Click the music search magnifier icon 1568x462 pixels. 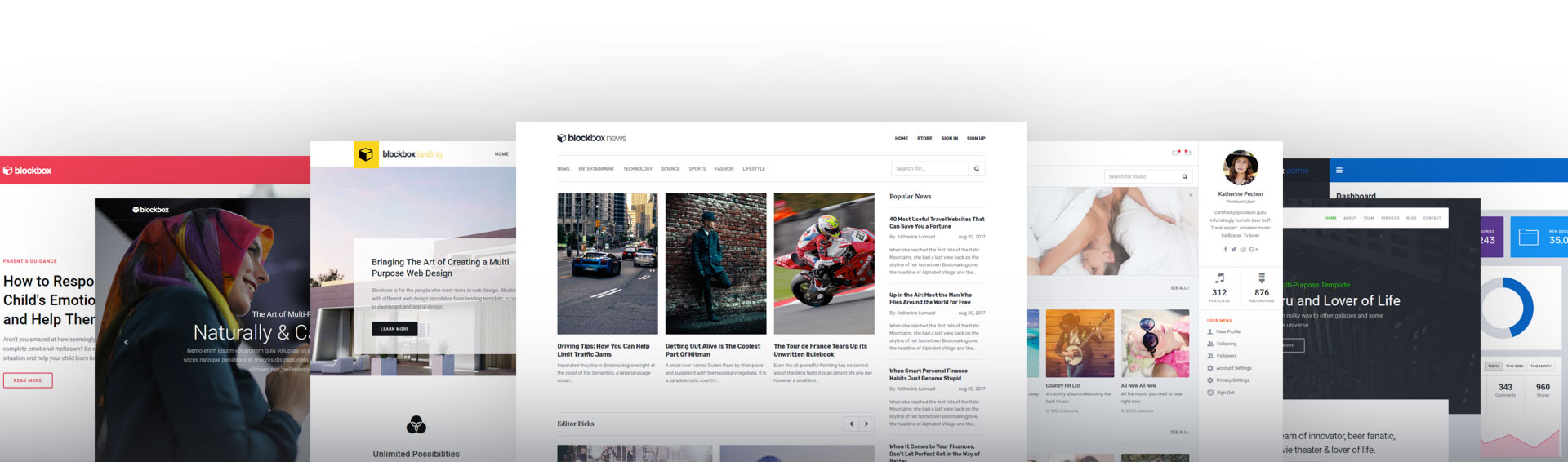point(1185,176)
